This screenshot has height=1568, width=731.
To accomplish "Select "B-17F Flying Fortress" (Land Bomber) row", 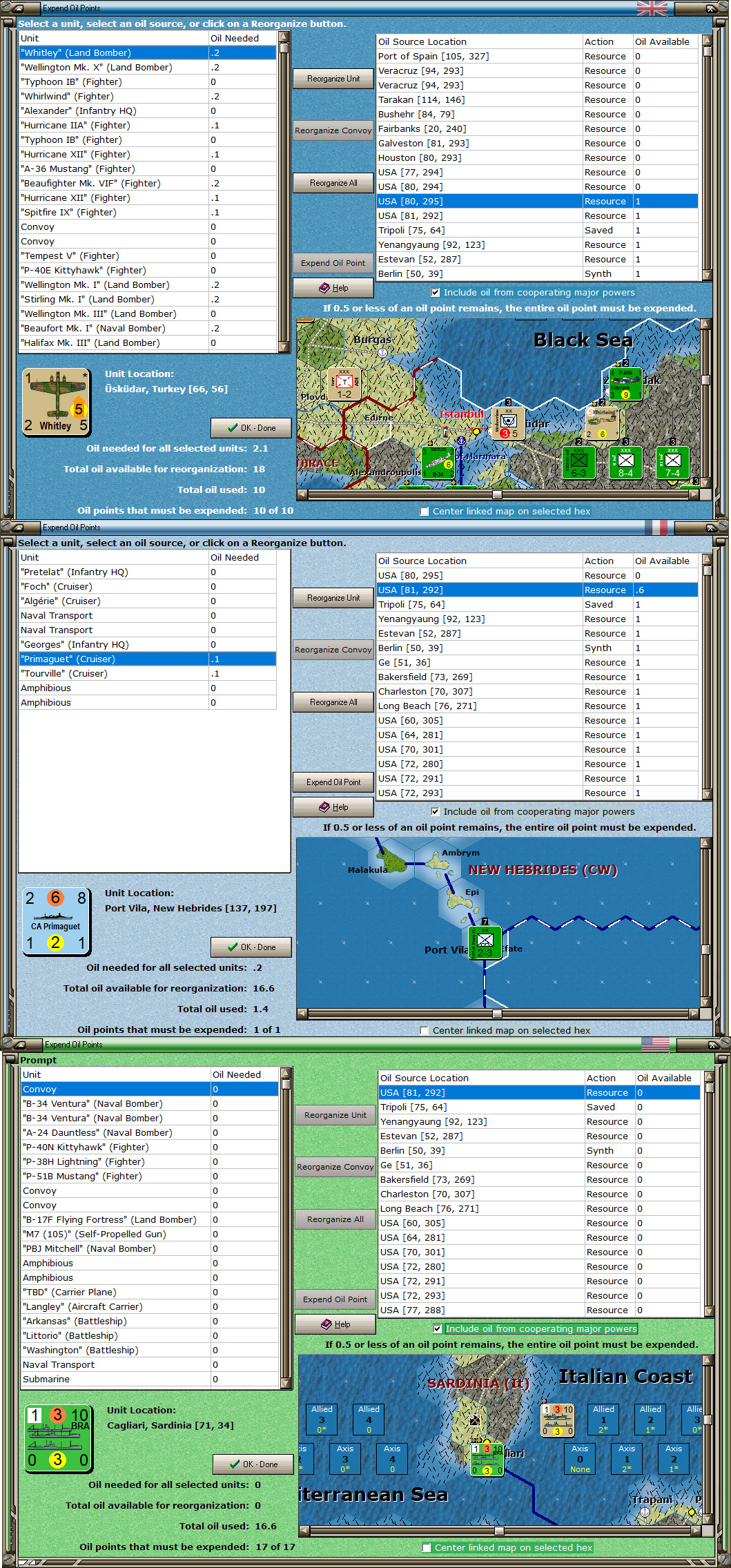I will click(150, 1220).
